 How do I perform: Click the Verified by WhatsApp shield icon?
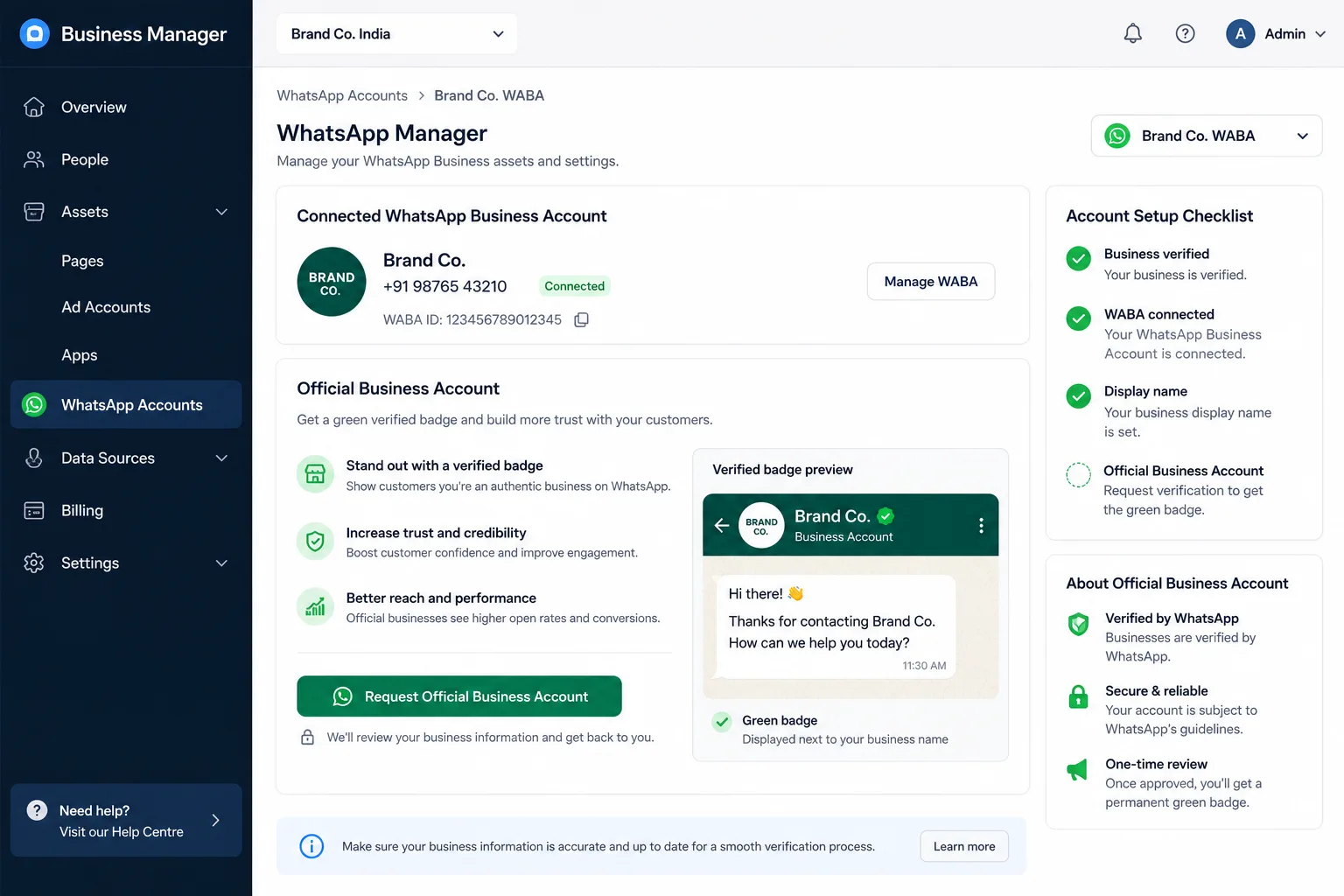(x=1078, y=624)
